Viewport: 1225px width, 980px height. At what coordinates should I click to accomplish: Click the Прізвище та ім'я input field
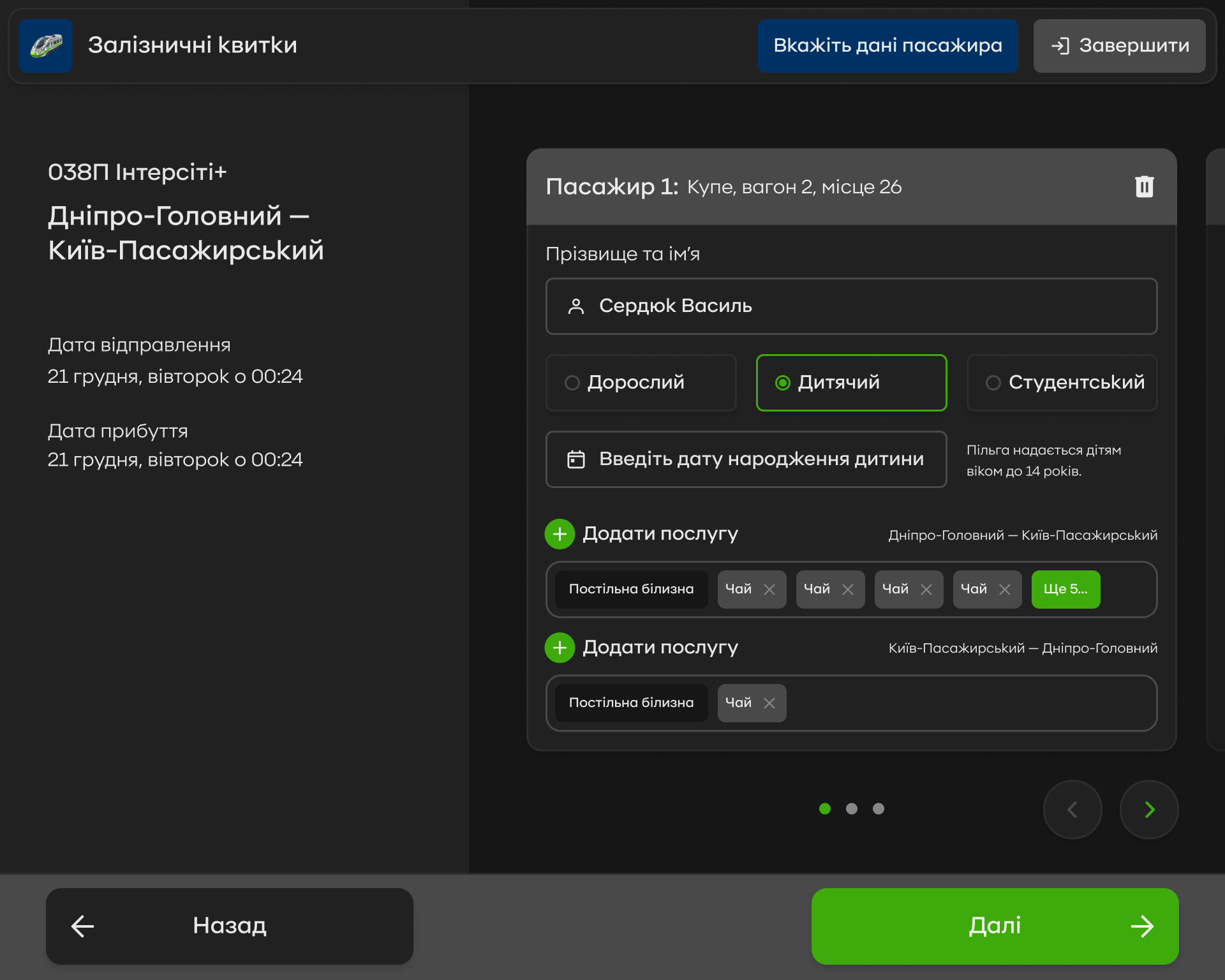852,306
